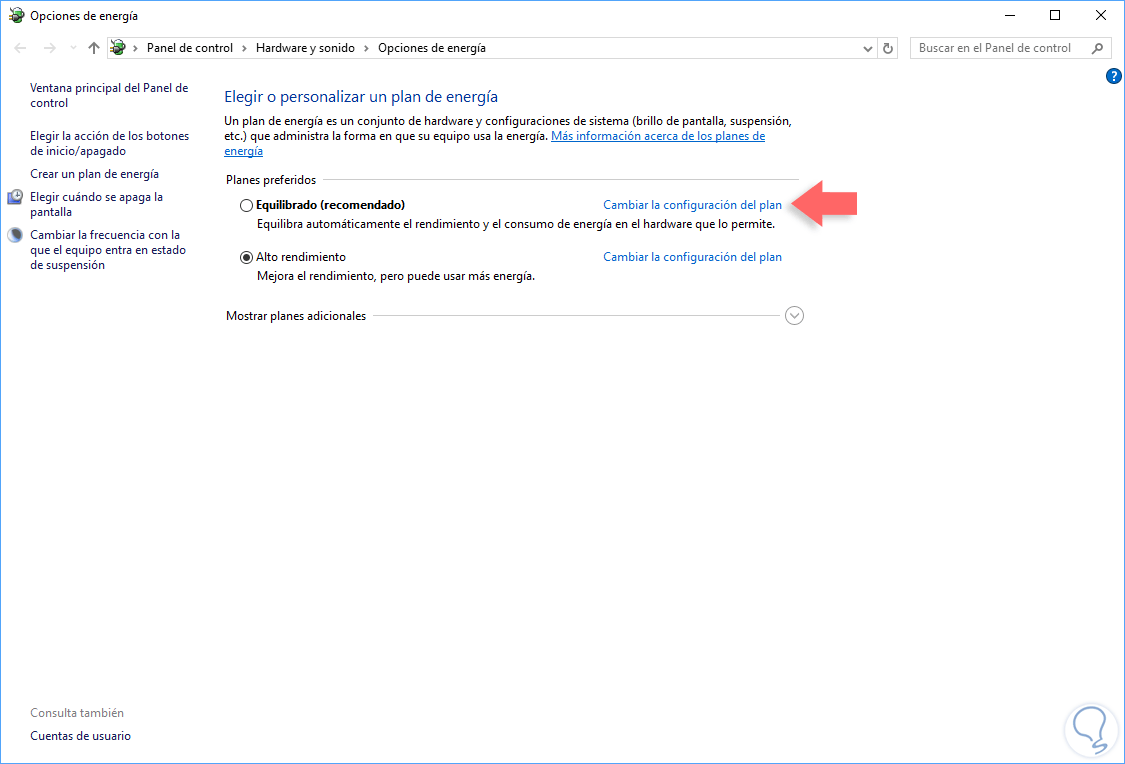Select the Alto rendimiento radio button
This screenshot has height=764, width=1125.
pos(246,257)
